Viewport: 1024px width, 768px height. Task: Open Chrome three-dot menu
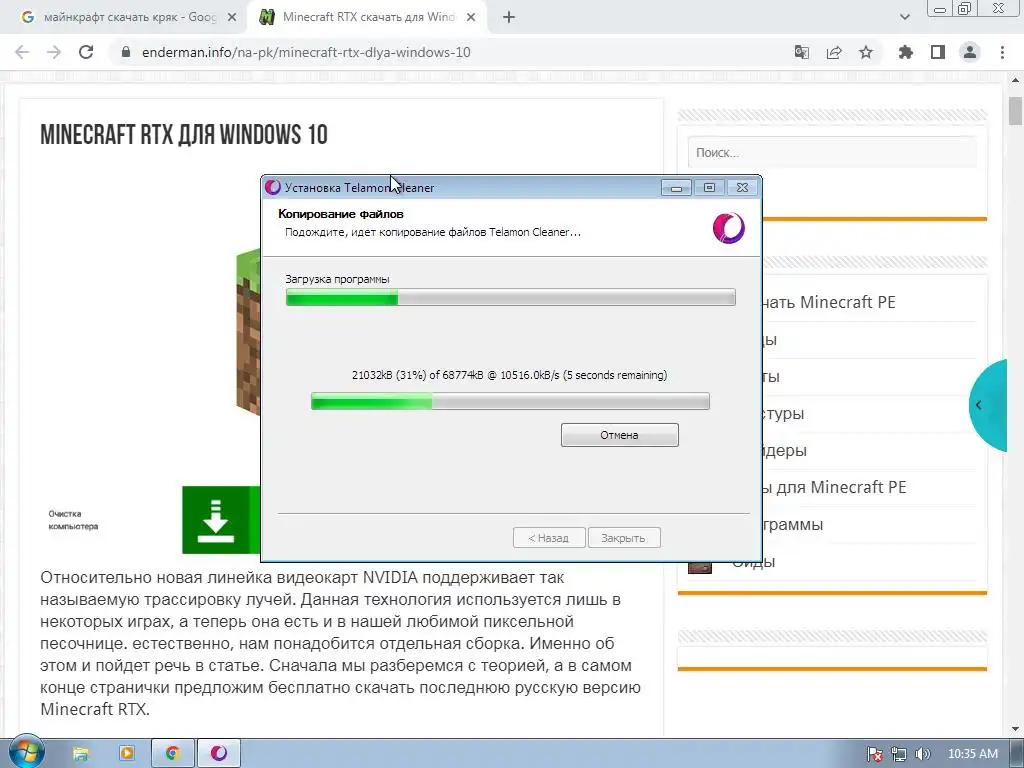point(1002,52)
